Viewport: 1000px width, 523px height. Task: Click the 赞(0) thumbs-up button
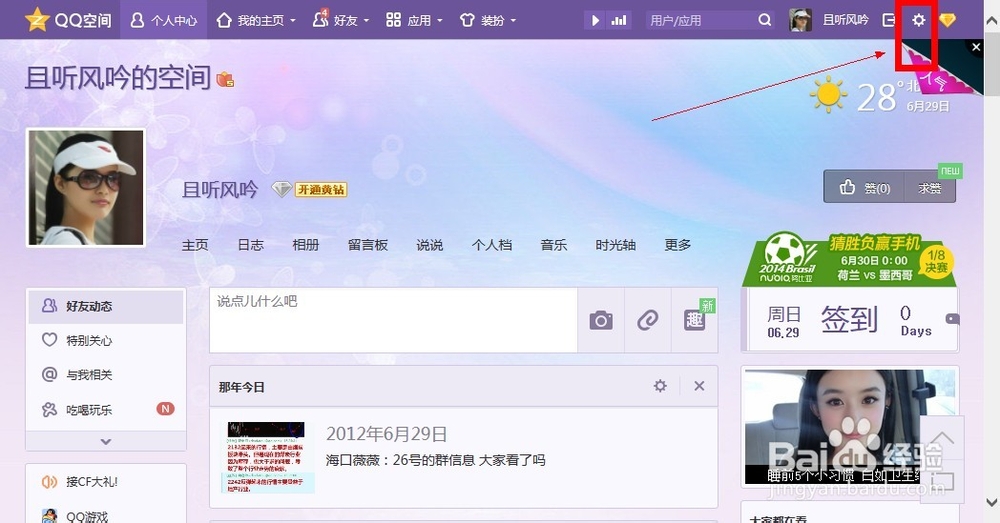[x=865, y=187]
